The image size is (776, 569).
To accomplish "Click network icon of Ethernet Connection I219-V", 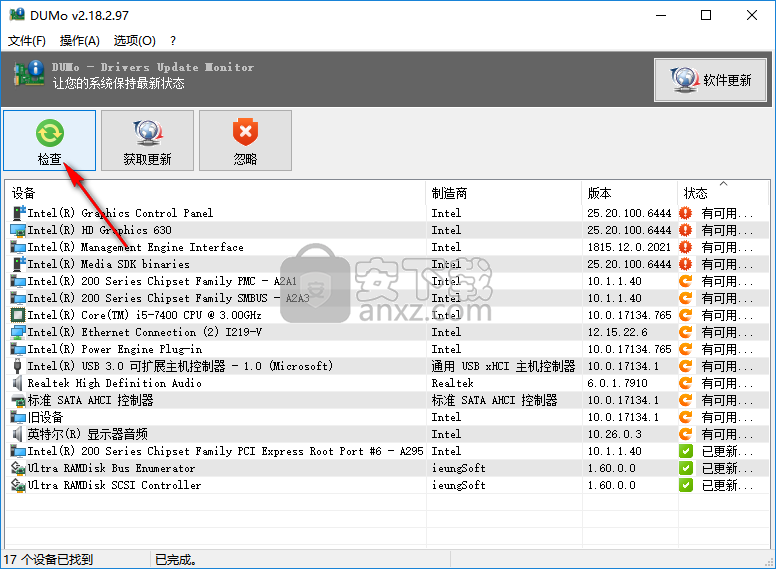I will [18, 332].
